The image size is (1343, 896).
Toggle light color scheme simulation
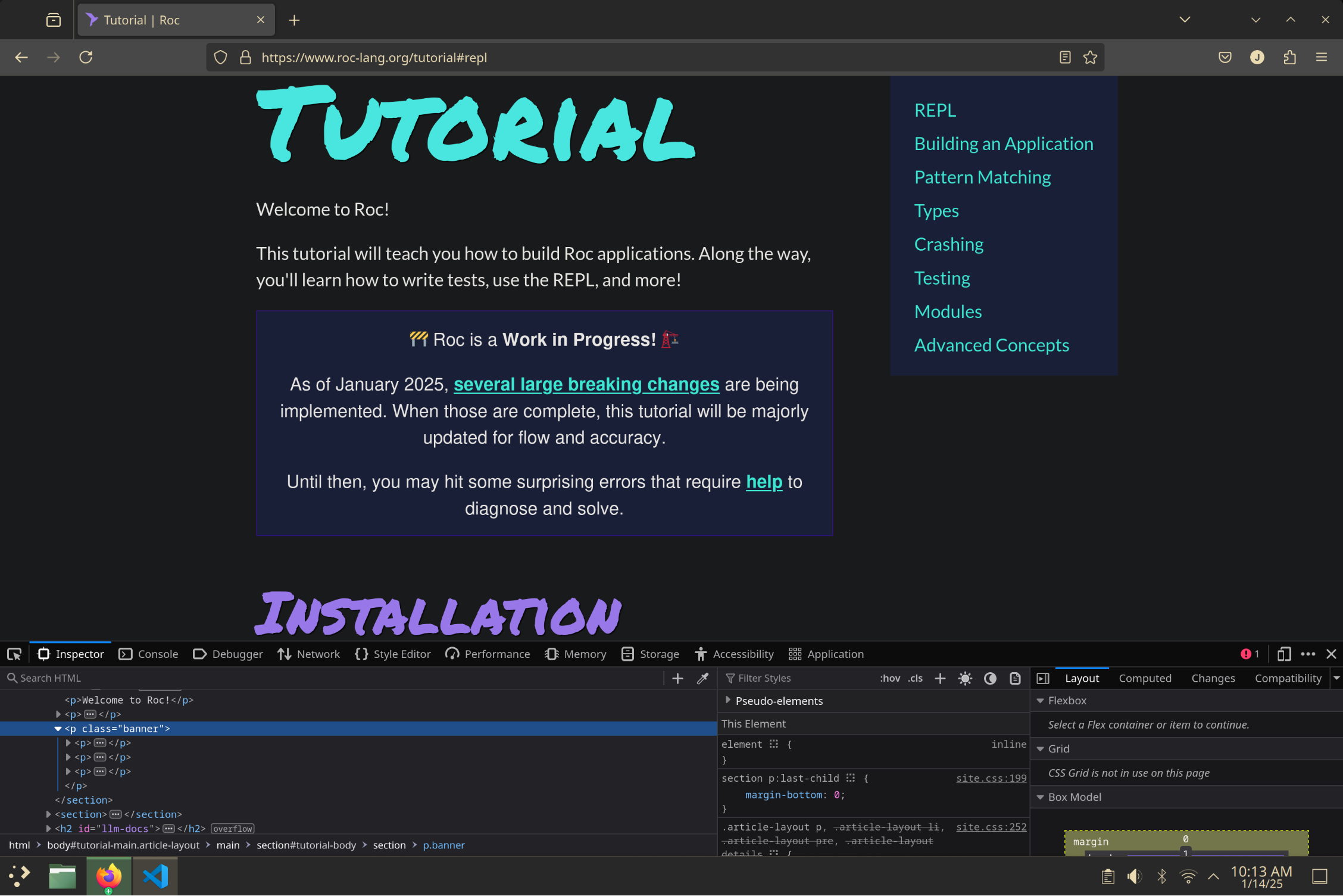[965, 679]
